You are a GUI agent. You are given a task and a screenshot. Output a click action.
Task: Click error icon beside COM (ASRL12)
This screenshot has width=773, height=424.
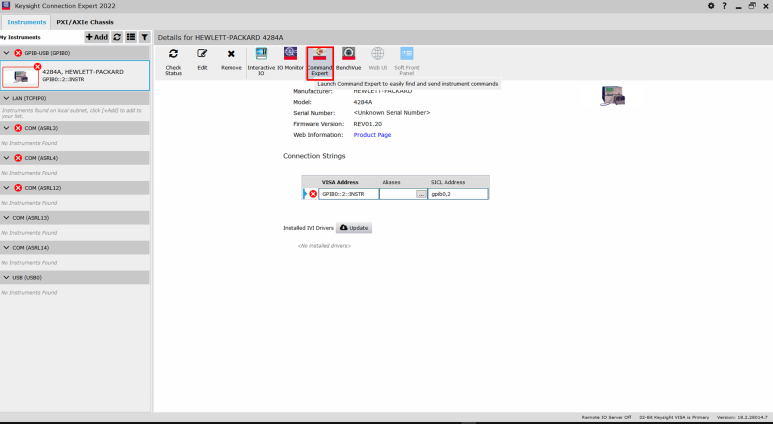coord(18,188)
